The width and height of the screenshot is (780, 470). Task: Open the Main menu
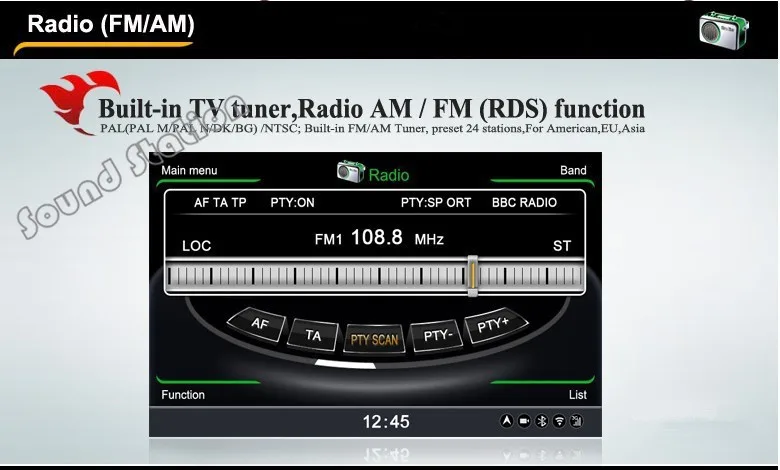click(189, 171)
